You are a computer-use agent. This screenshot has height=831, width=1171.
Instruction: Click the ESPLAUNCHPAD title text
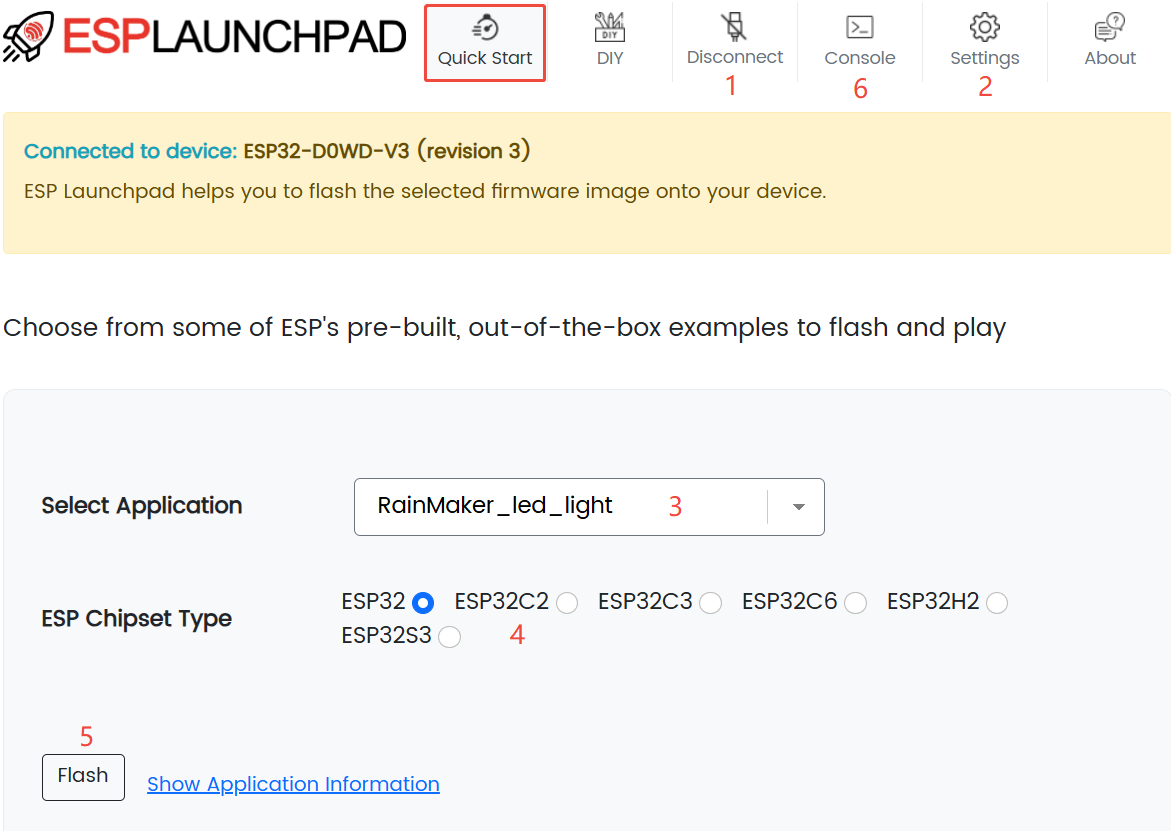235,36
